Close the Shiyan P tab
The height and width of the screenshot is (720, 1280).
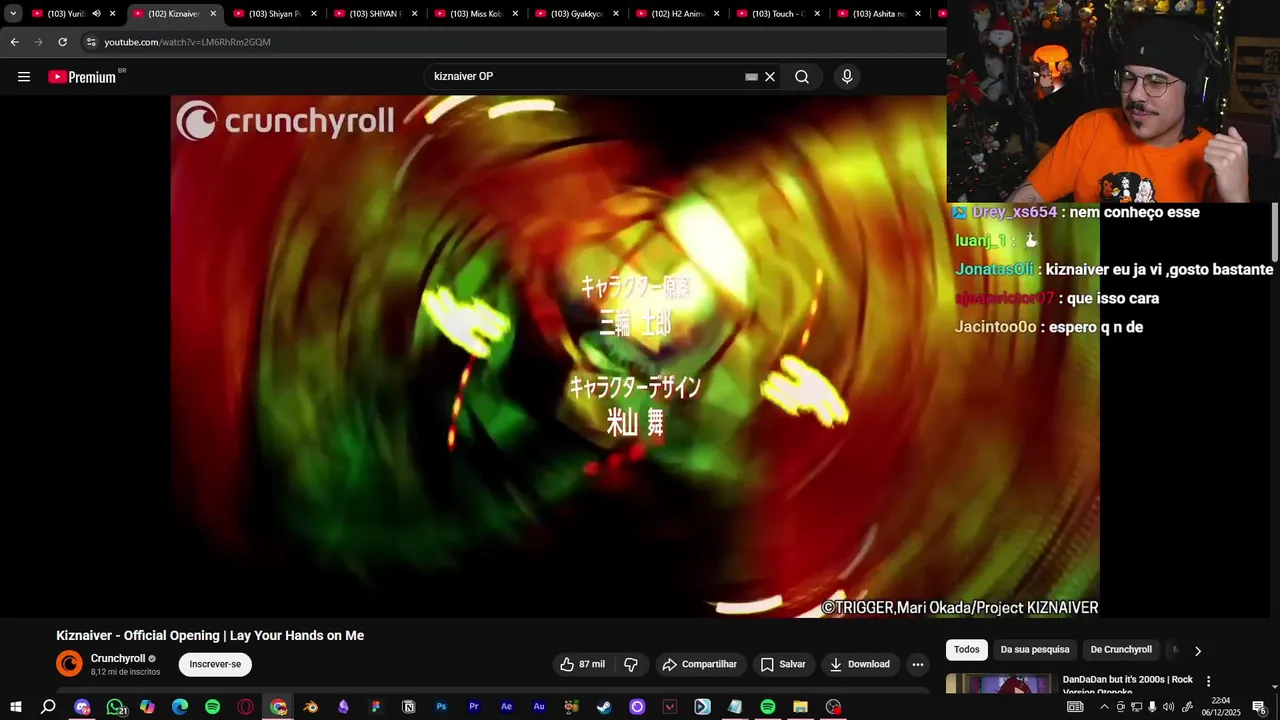click(x=314, y=14)
